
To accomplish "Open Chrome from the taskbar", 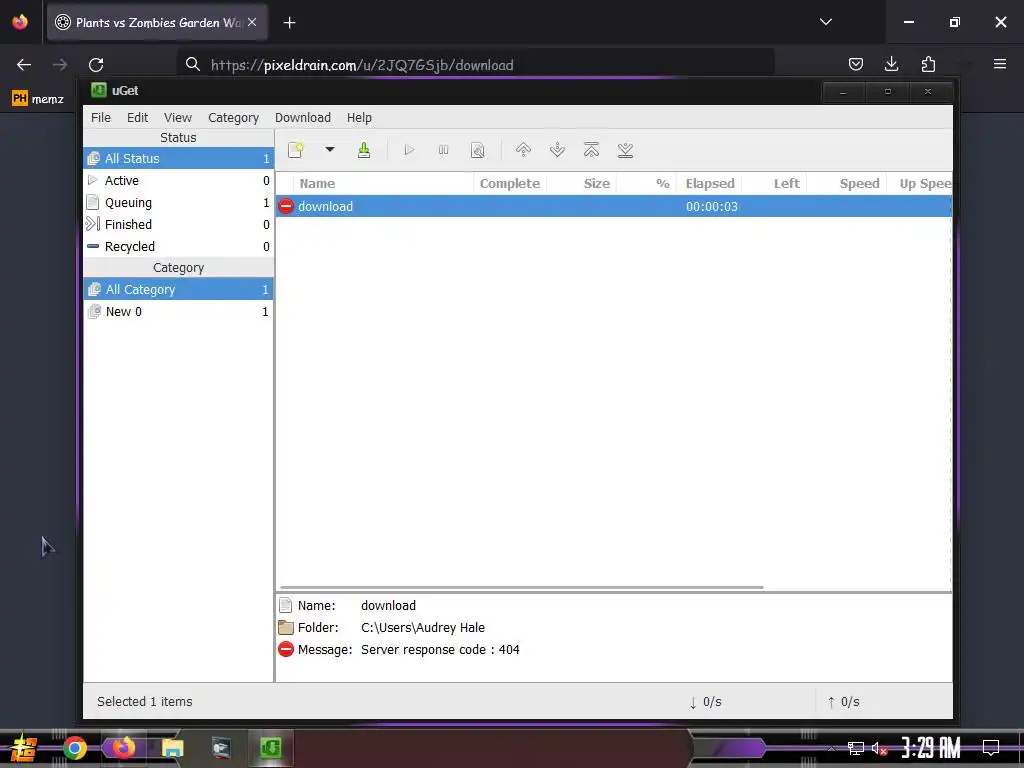I will 74,748.
